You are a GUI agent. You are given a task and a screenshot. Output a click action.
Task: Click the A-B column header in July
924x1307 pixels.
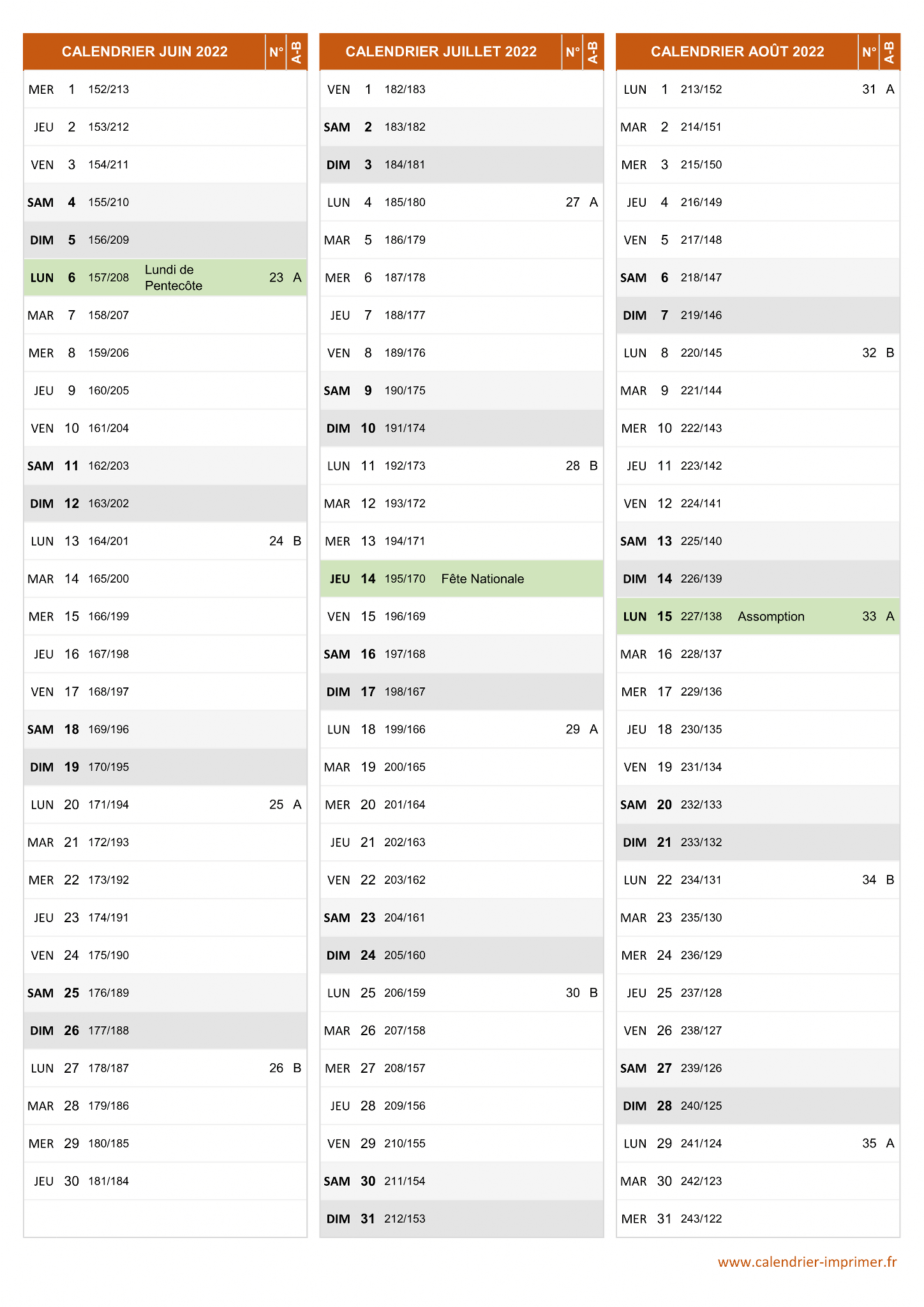point(593,52)
